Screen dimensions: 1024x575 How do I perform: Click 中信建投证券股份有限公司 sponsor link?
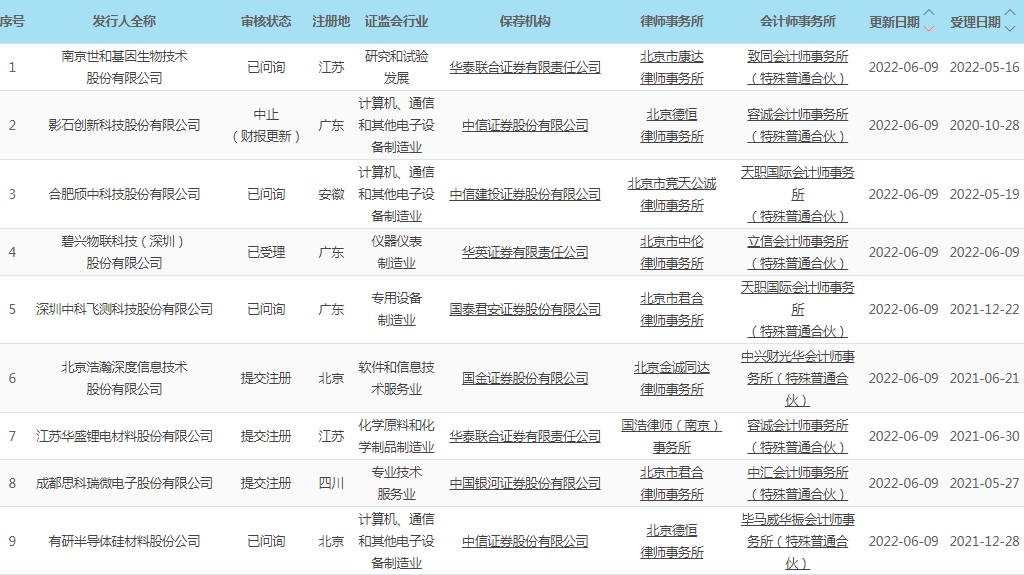click(x=525, y=194)
